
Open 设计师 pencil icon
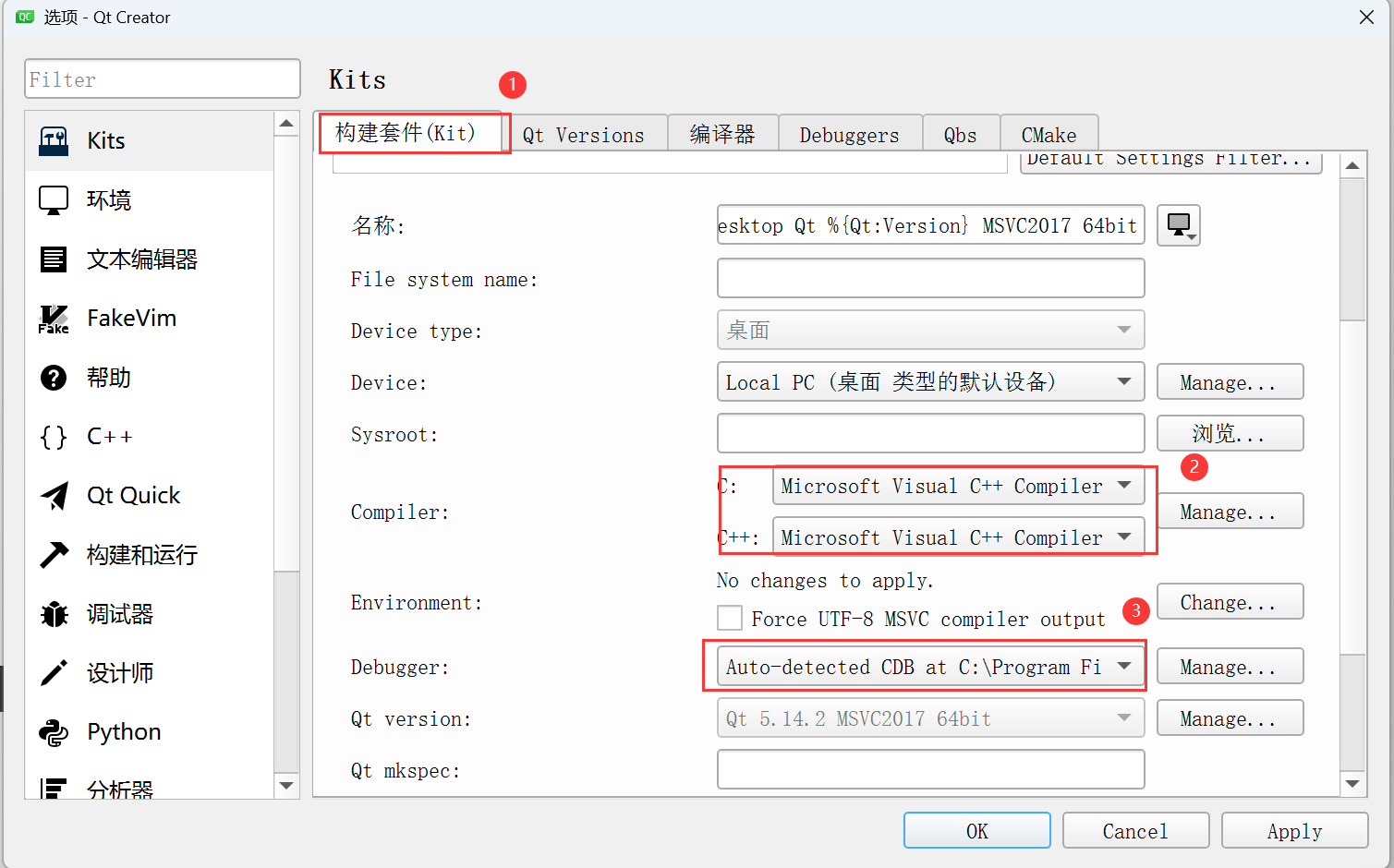pyautogui.click(x=54, y=673)
